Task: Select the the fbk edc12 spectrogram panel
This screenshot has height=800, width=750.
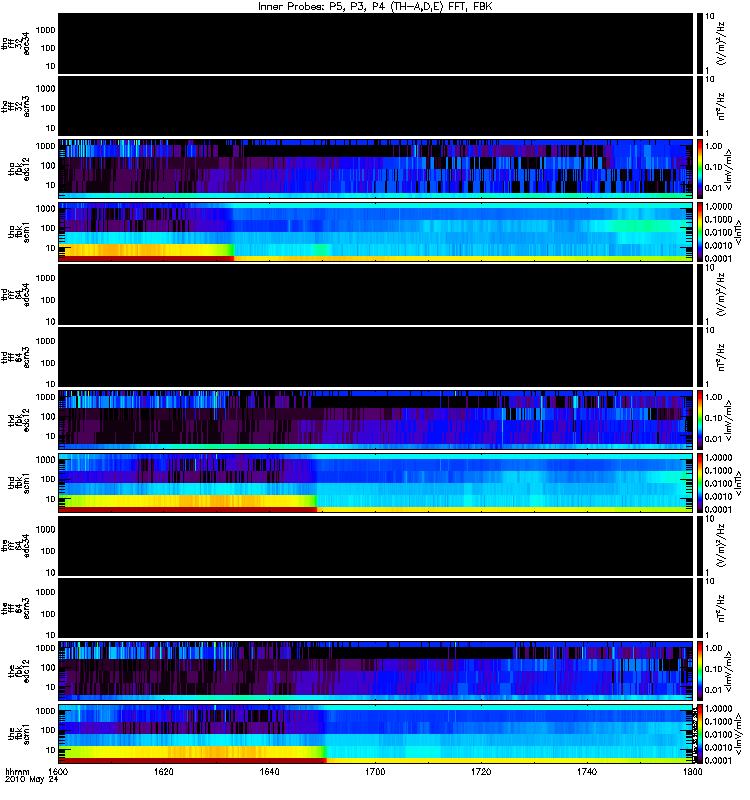Action: pos(375,671)
